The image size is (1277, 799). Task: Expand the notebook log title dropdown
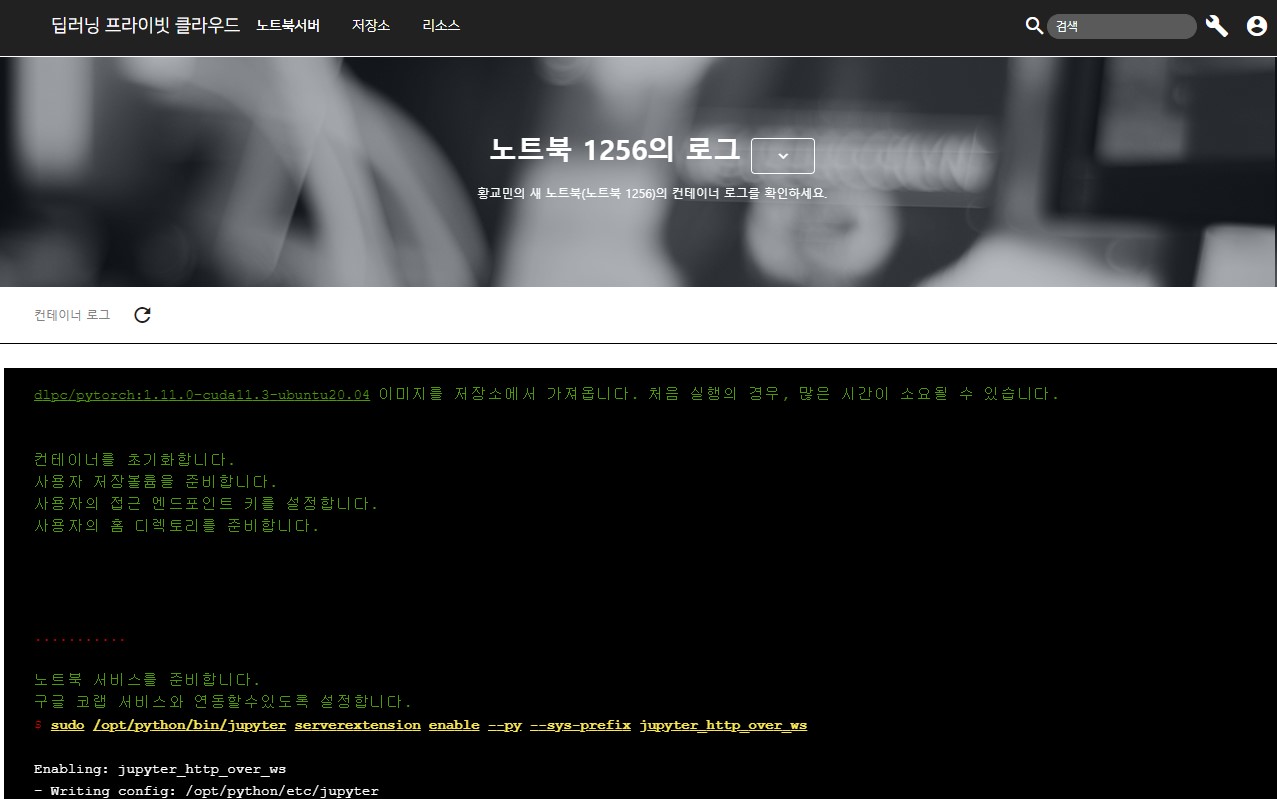tap(782, 156)
